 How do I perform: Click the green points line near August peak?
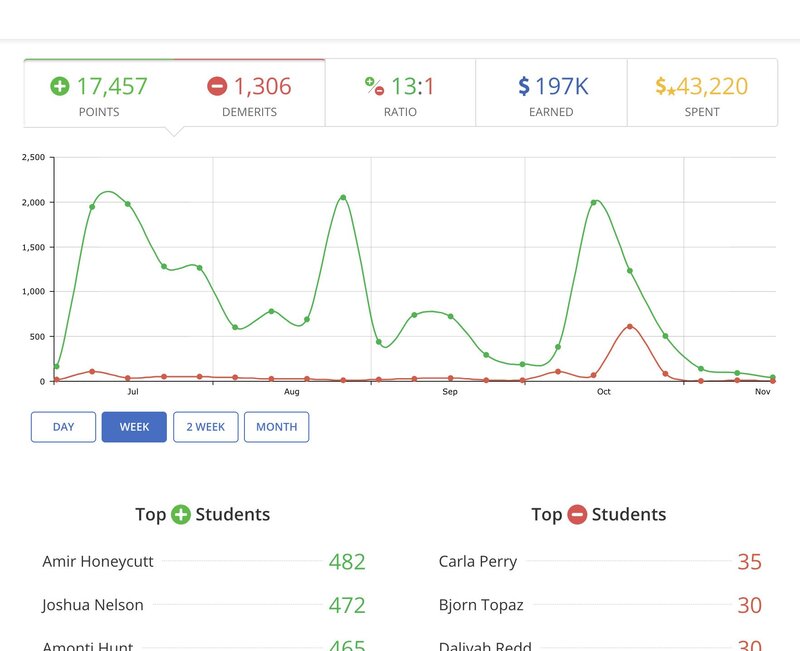[x=343, y=198]
